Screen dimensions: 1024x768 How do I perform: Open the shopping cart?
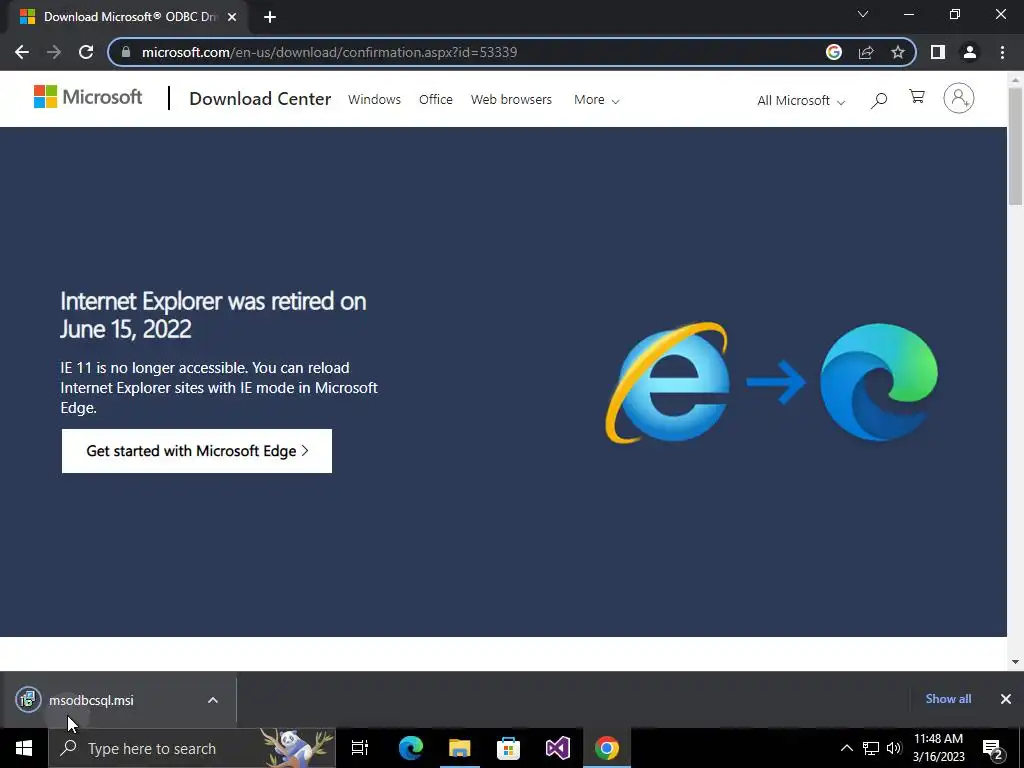click(x=917, y=97)
